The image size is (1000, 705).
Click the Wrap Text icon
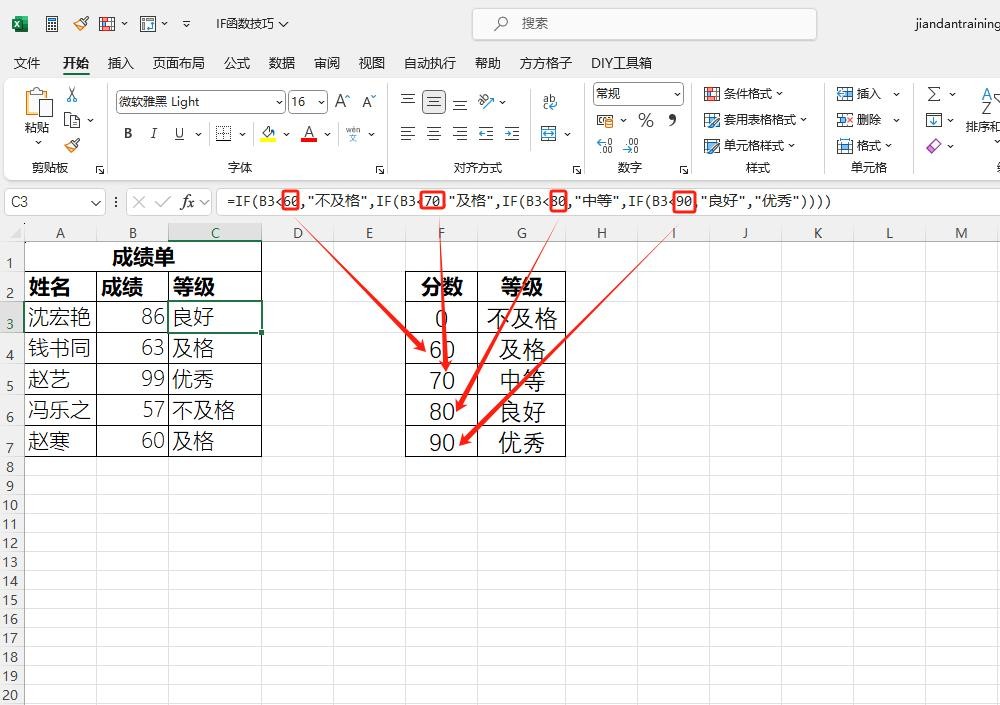point(550,102)
